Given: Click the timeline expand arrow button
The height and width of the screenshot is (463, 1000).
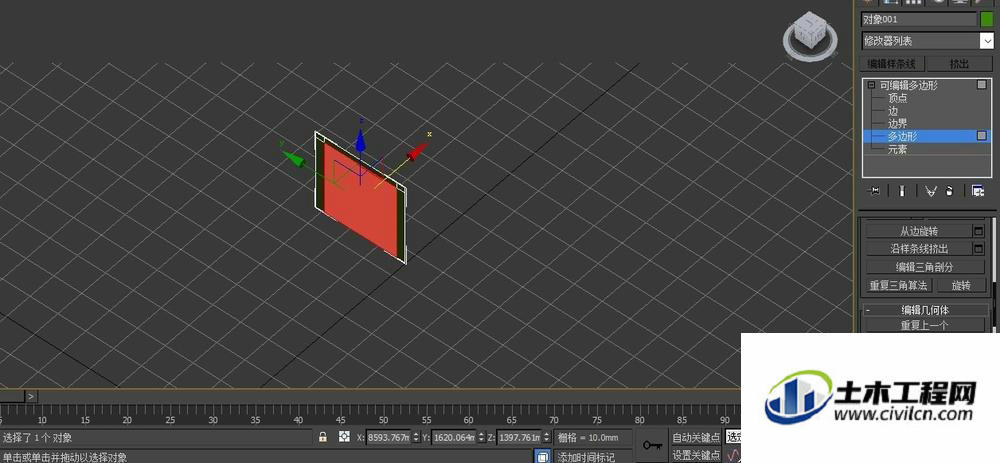Looking at the screenshot, I should click(x=31, y=396).
